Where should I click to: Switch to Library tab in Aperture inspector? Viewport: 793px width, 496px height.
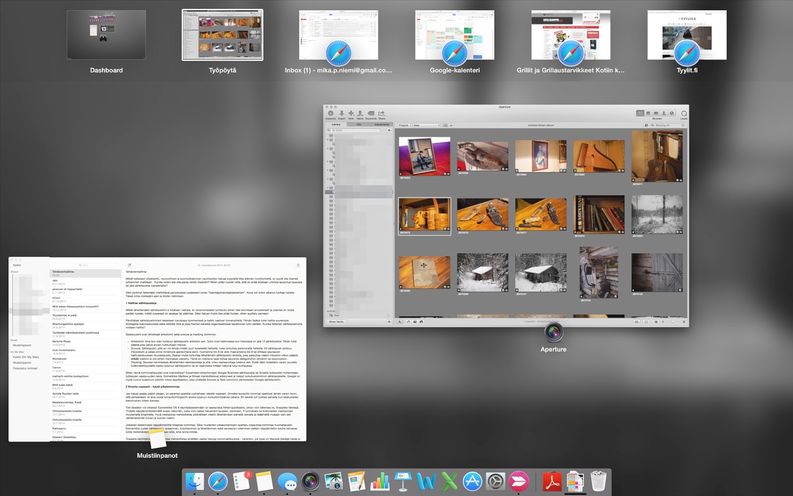(336, 124)
